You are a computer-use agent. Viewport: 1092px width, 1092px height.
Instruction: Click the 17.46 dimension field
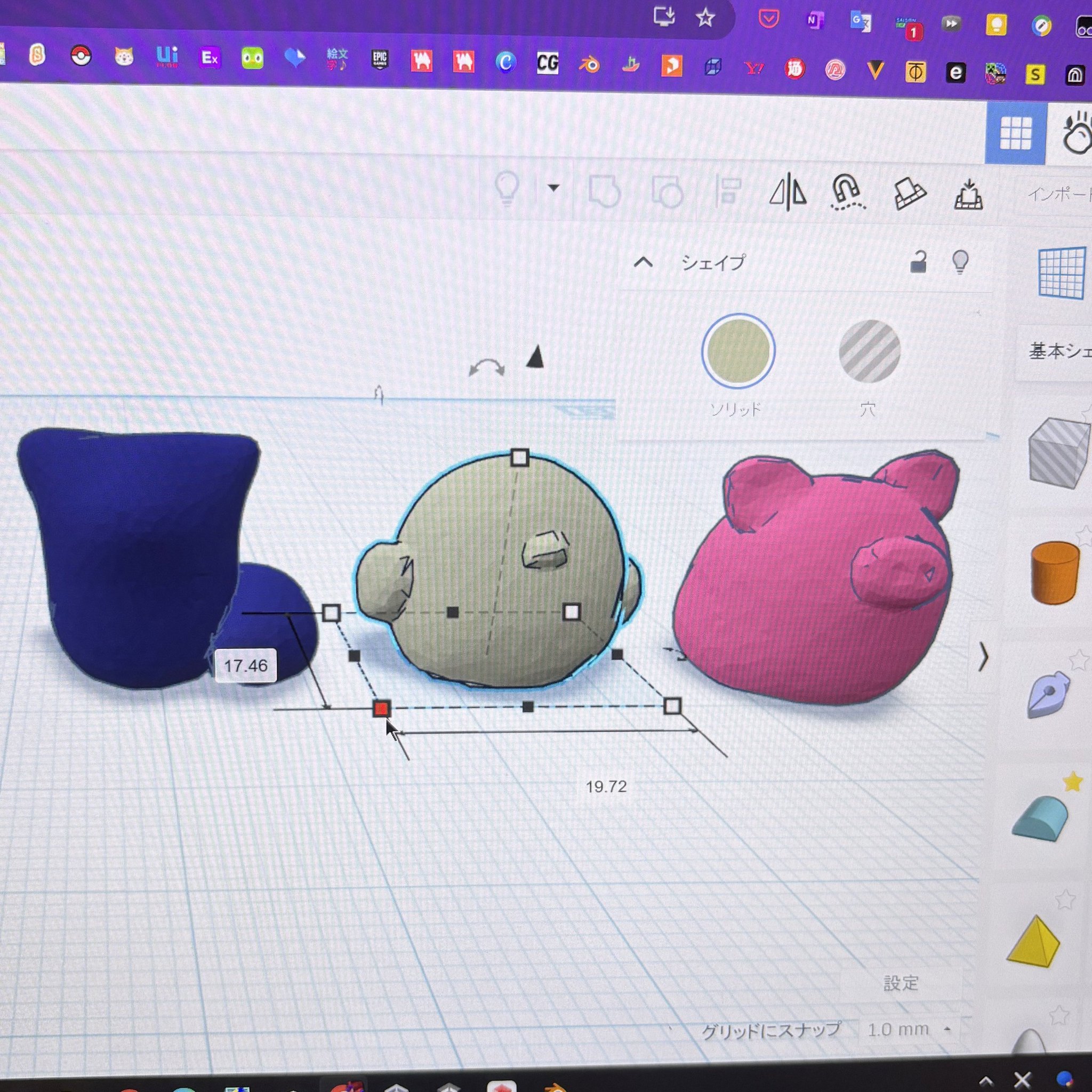coord(246,665)
